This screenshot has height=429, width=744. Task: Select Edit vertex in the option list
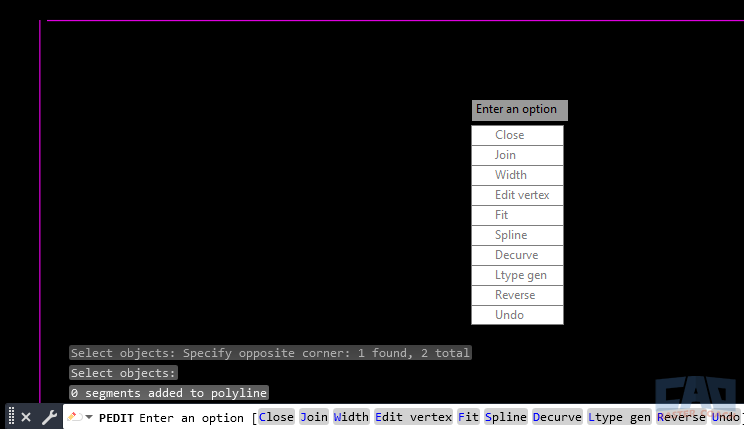[517, 195]
